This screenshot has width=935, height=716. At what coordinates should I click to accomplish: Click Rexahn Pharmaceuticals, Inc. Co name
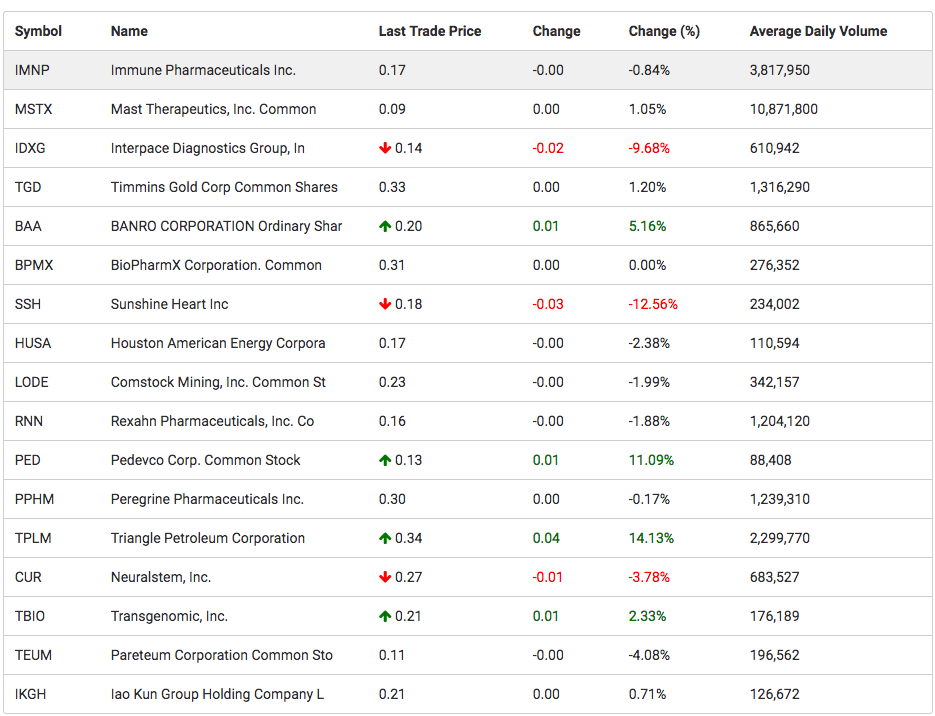pyautogui.click(x=212, y=421)
